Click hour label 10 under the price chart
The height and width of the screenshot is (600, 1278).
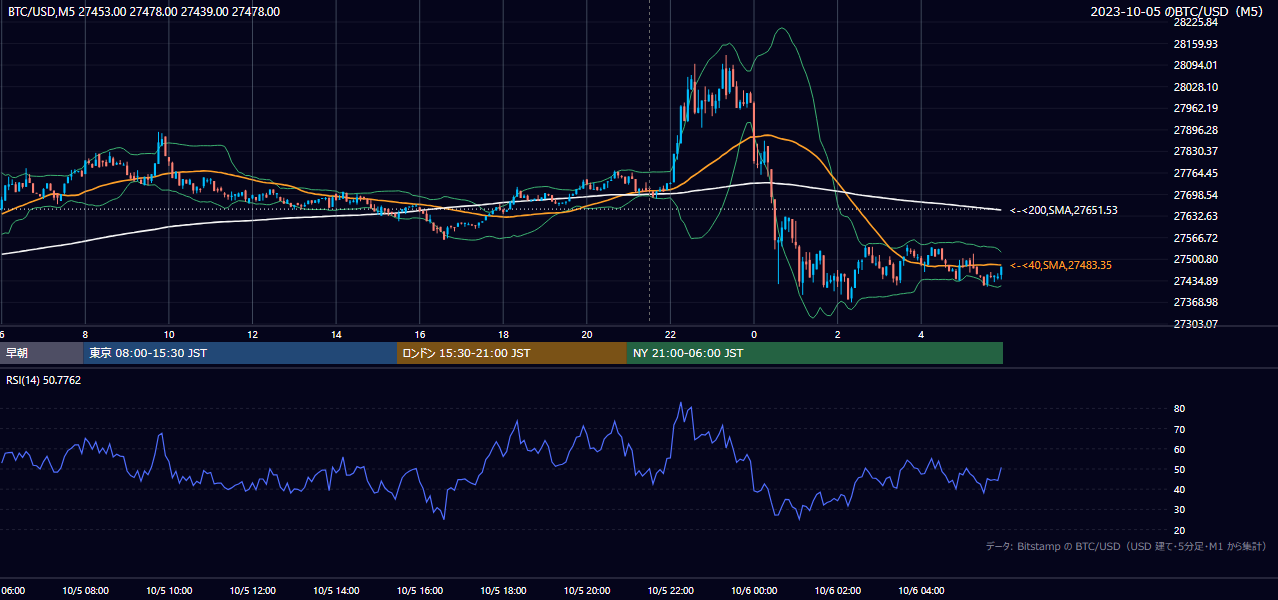(x=169, y=335)
